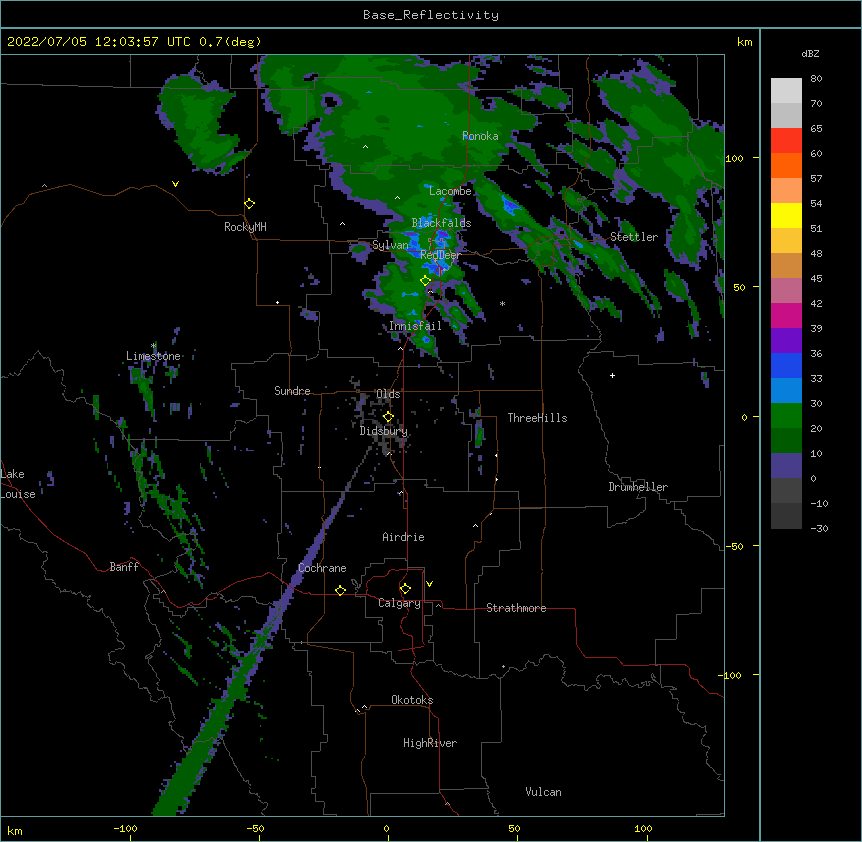Click the Okotoks label
This screenshot has height=842, width=862.
click(x=412, y=700)
